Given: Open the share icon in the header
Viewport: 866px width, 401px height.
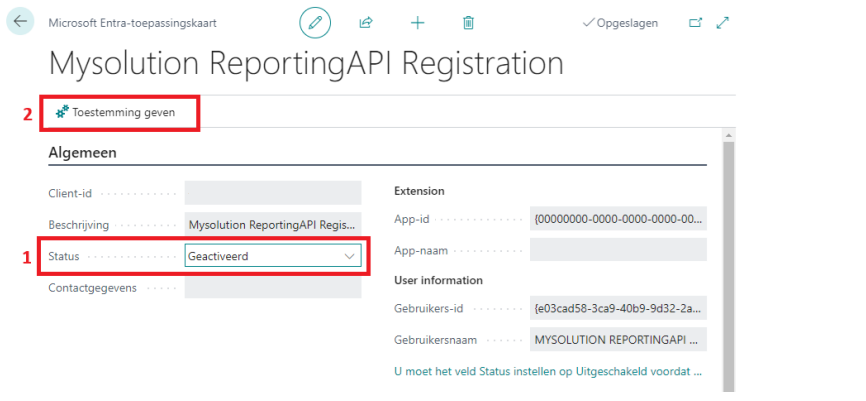Looking at the screenshot, I should click(366, 22).
